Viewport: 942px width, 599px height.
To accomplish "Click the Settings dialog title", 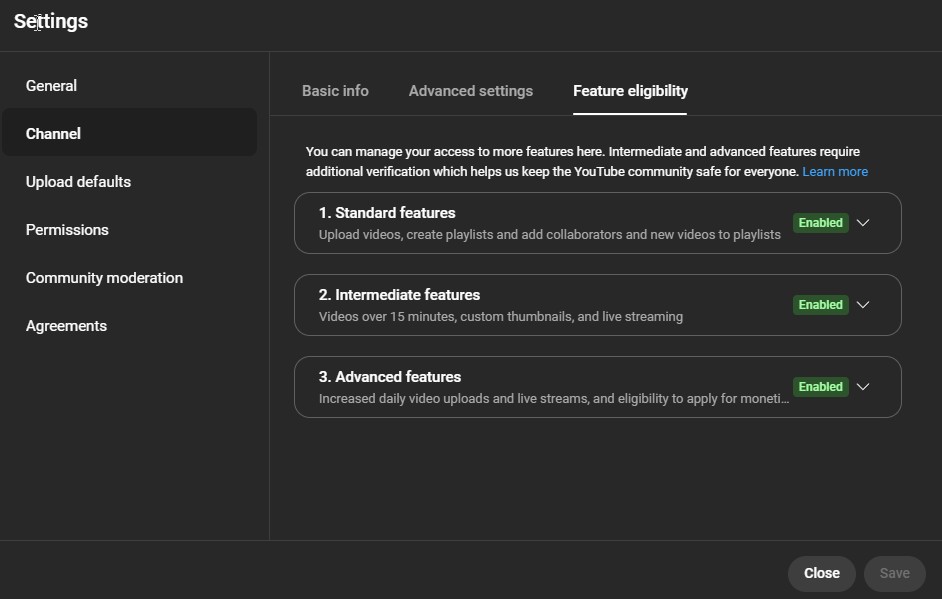I will pos(51,21).
